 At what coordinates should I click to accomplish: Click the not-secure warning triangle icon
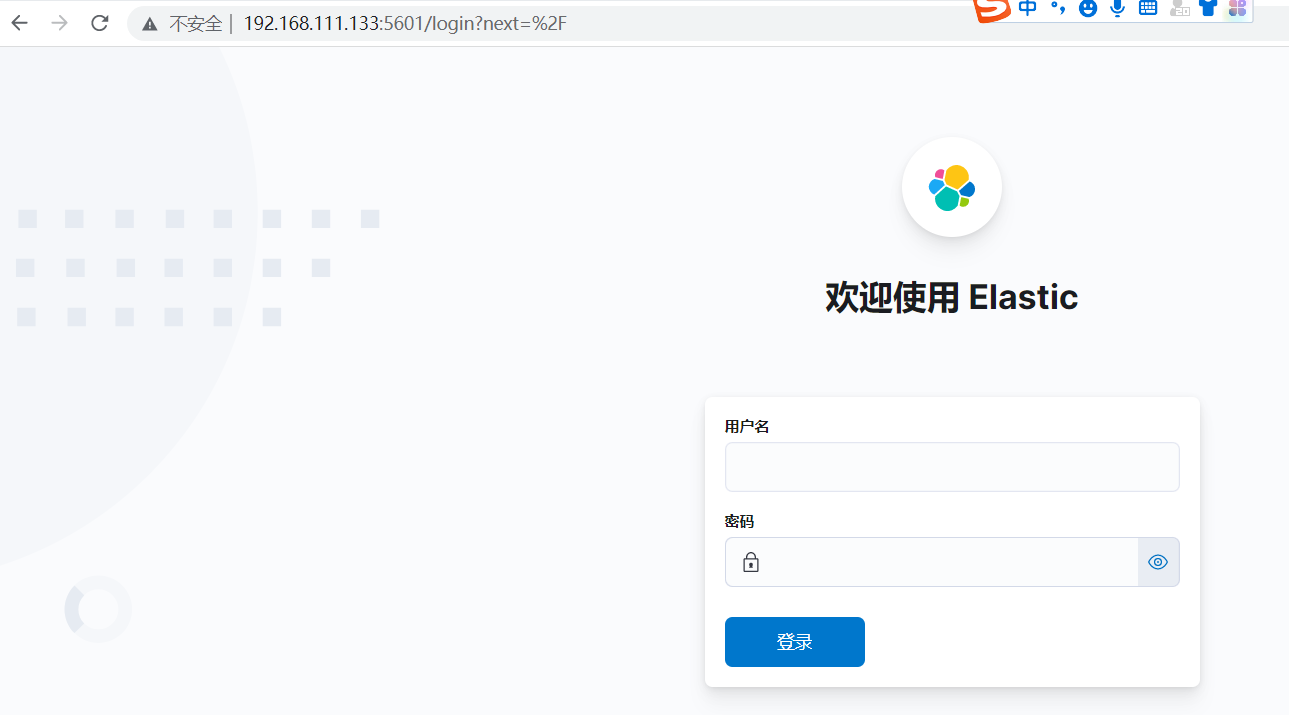click(x=150, y=24)
